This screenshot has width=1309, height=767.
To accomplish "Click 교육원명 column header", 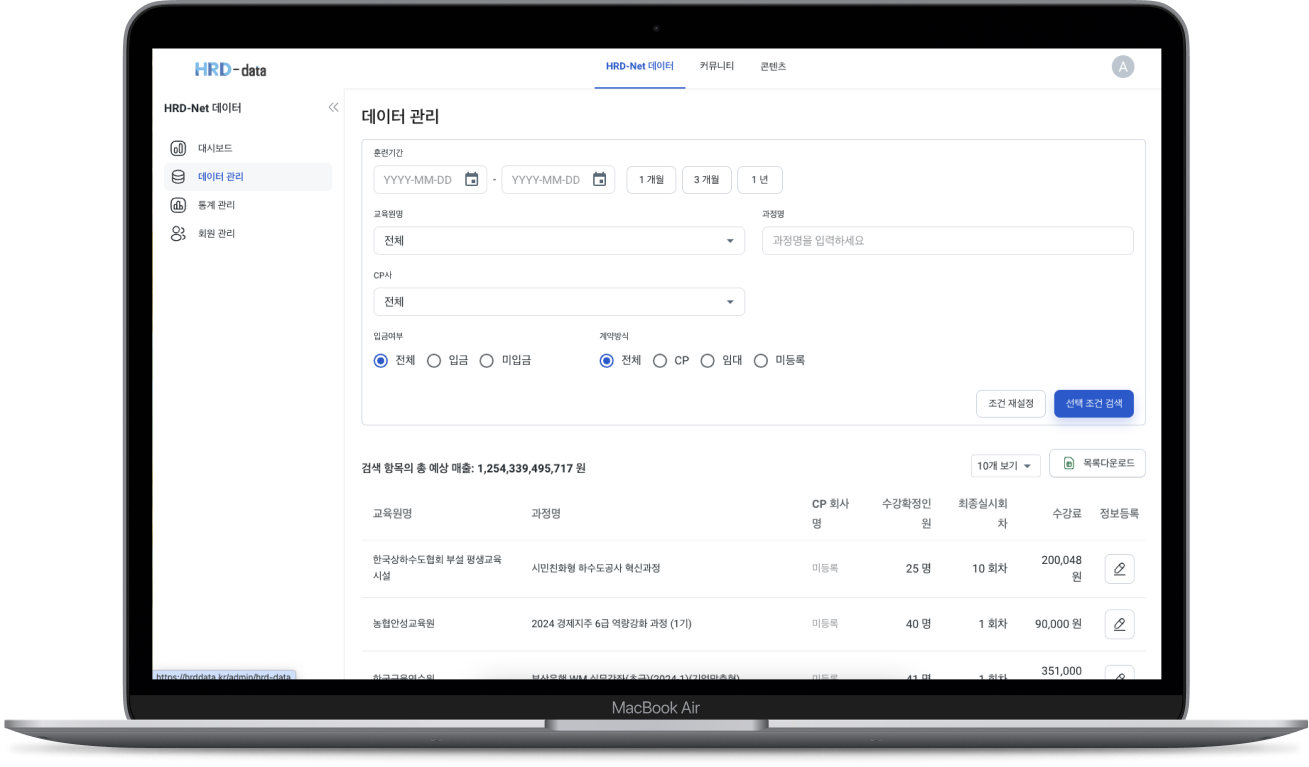I will 393,514.
